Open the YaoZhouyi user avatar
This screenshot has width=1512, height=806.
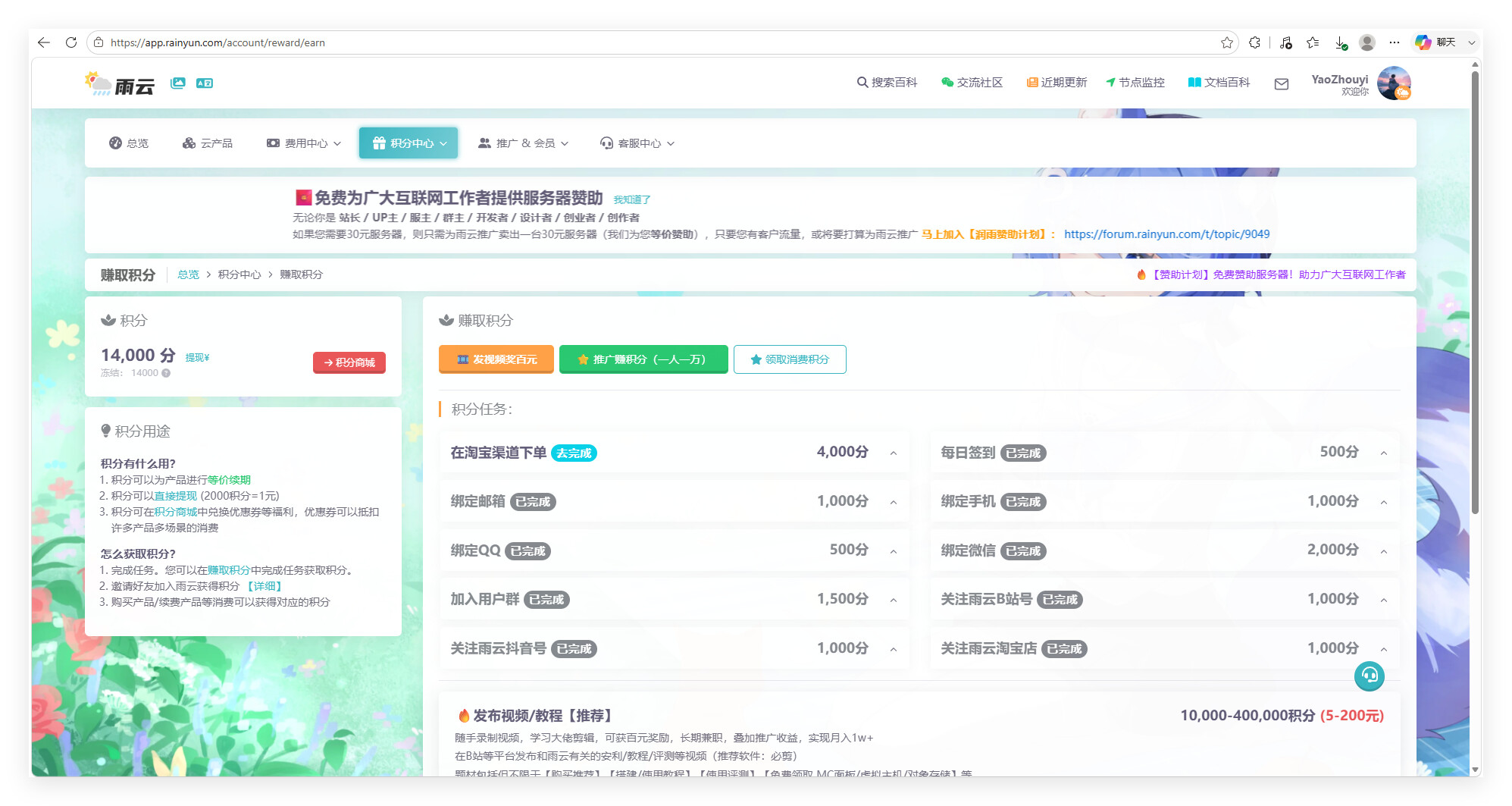1394,83
